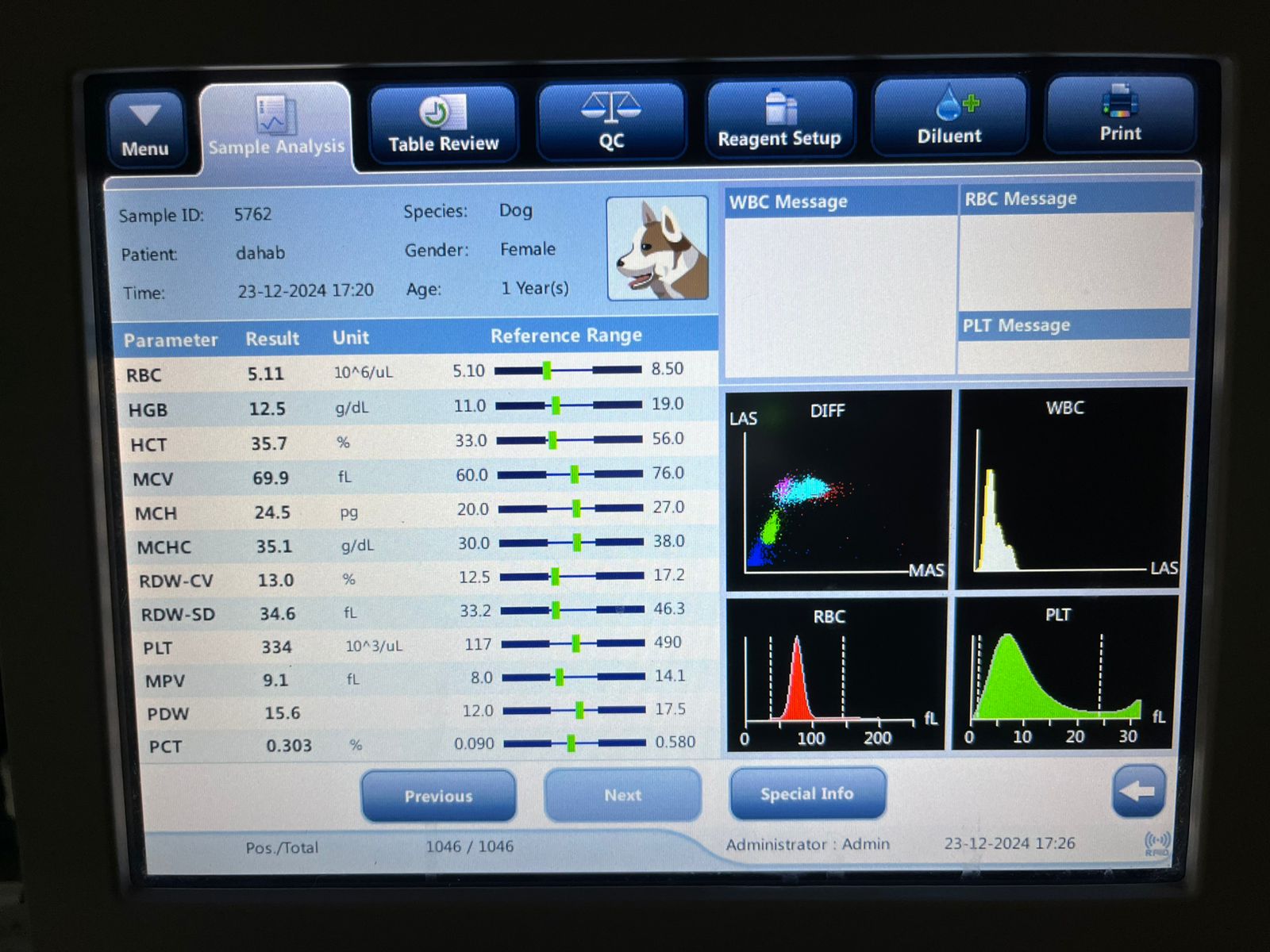
Task: Select the PDW parameter row label
Action: [x=167, y=714]
